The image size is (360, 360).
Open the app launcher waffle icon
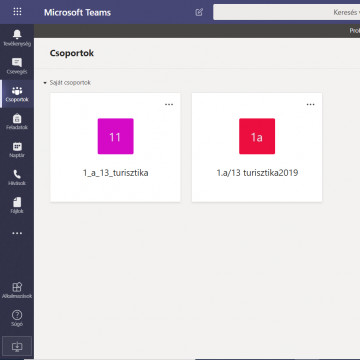(17, 12)
